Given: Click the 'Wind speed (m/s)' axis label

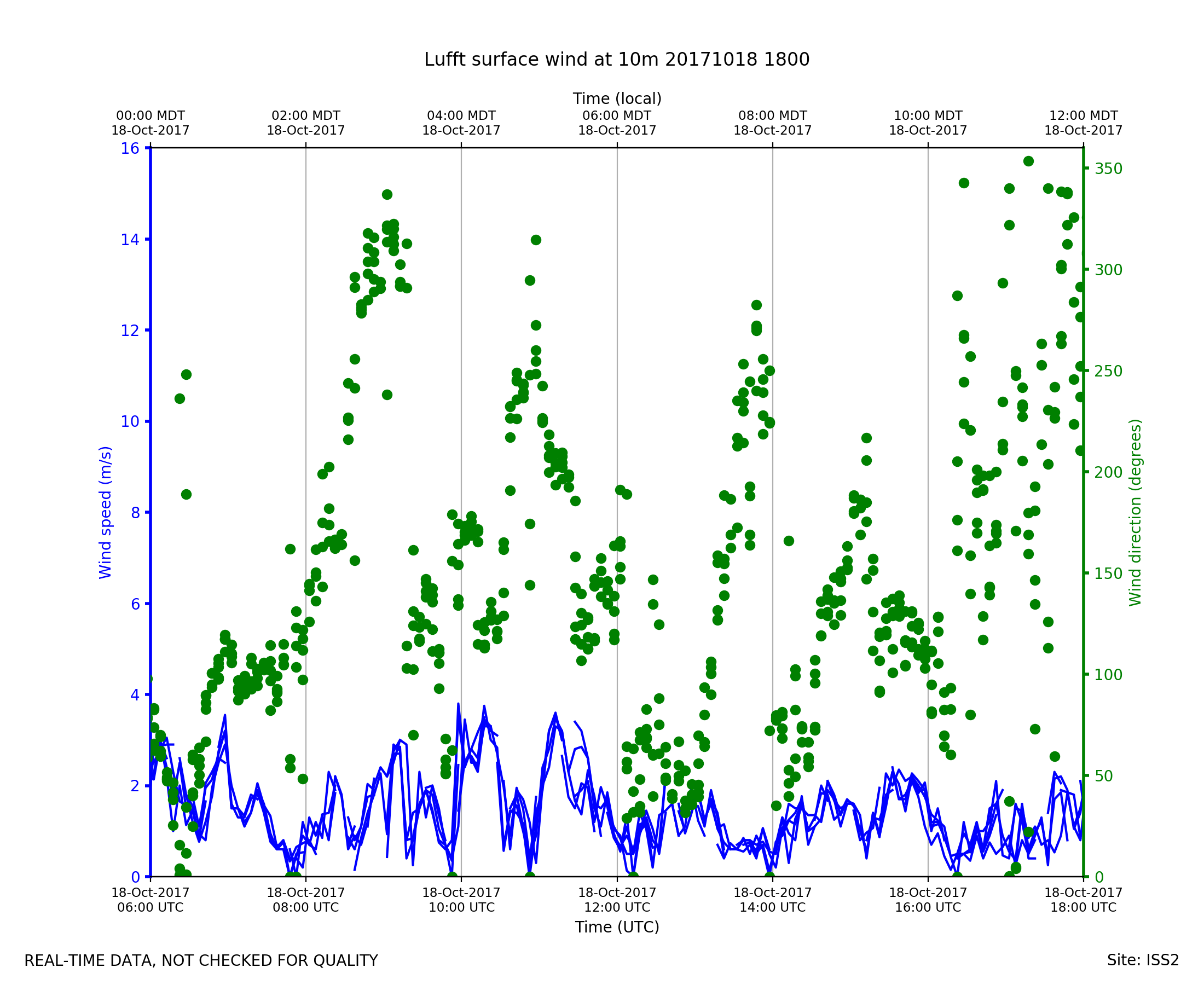Looking at the screenshot, I should point(106,512).
